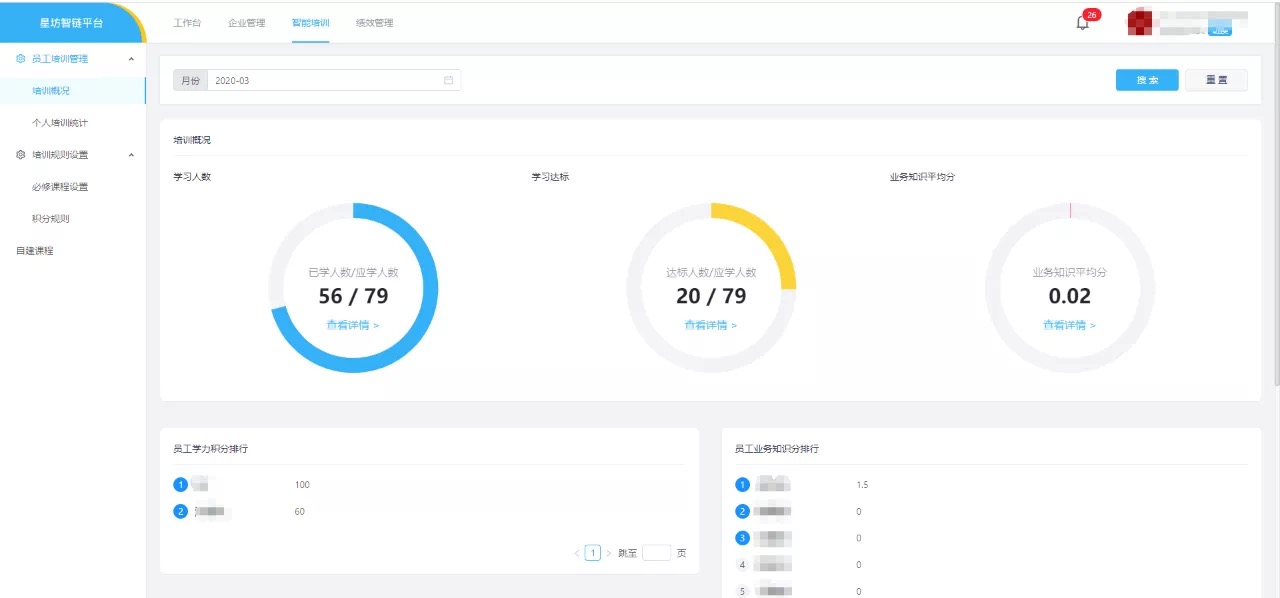The image size is (1280, 598).
Task: Go to the next page arrow in pagination
Action: (609, 553)
